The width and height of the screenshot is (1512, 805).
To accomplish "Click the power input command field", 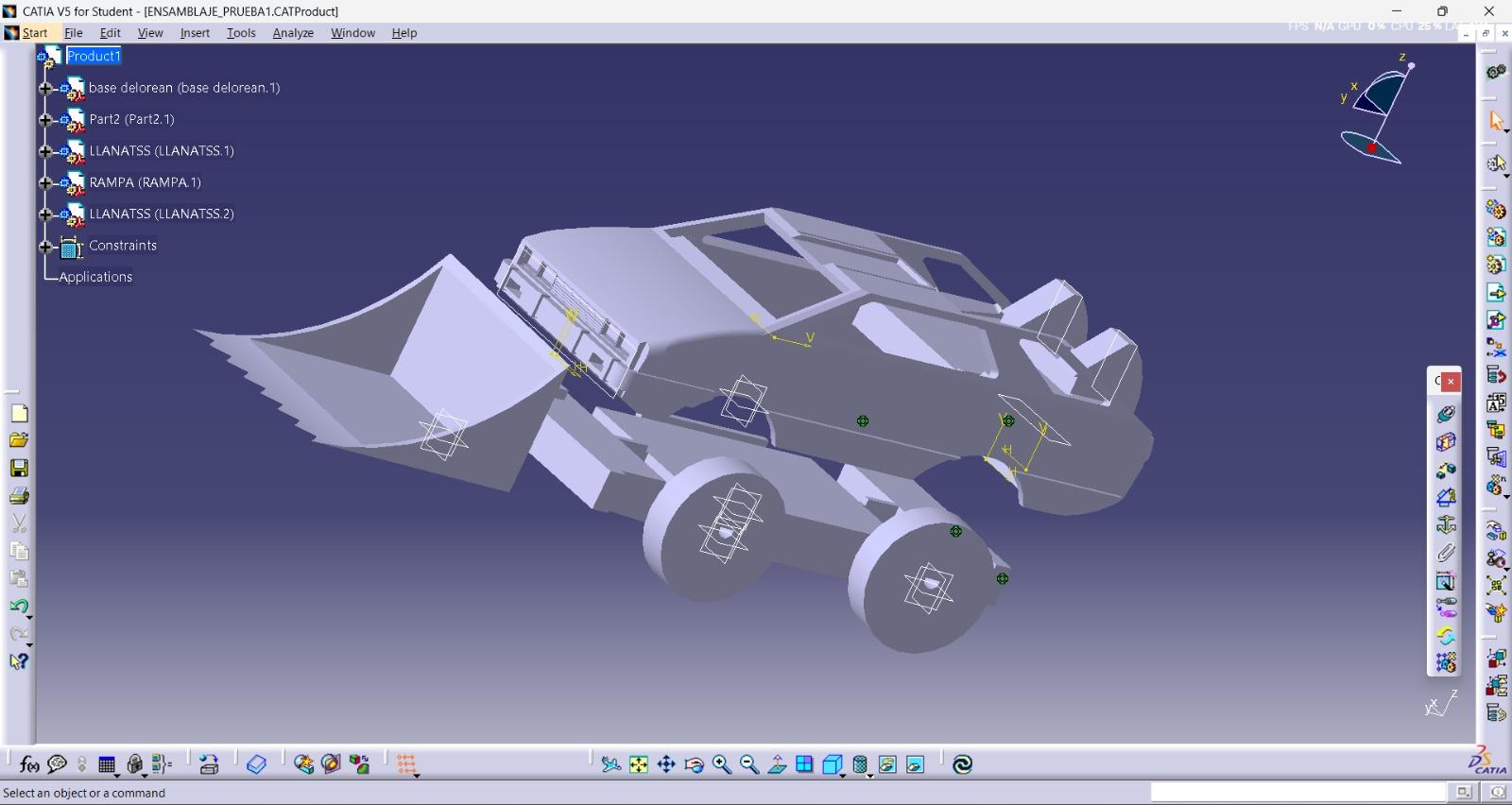I will click(x=1297, y=792).
